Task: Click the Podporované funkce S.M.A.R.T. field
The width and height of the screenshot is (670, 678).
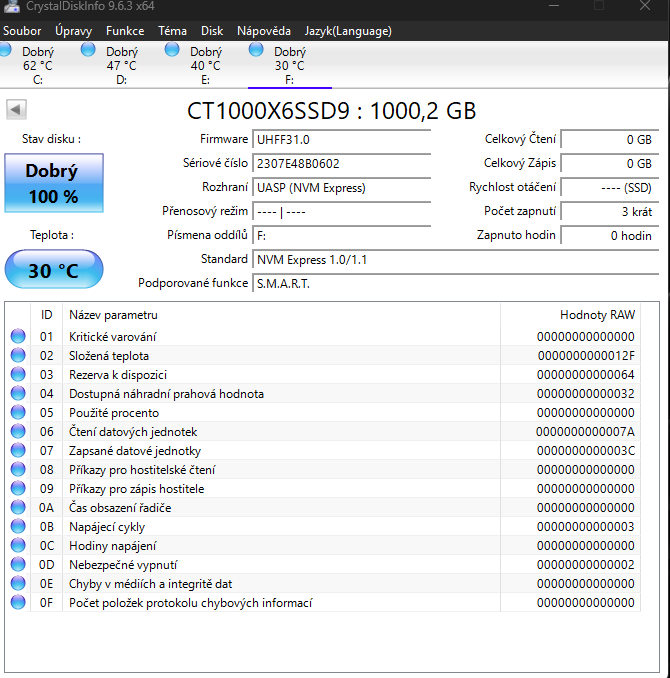Action: click(x=456, y=284)
